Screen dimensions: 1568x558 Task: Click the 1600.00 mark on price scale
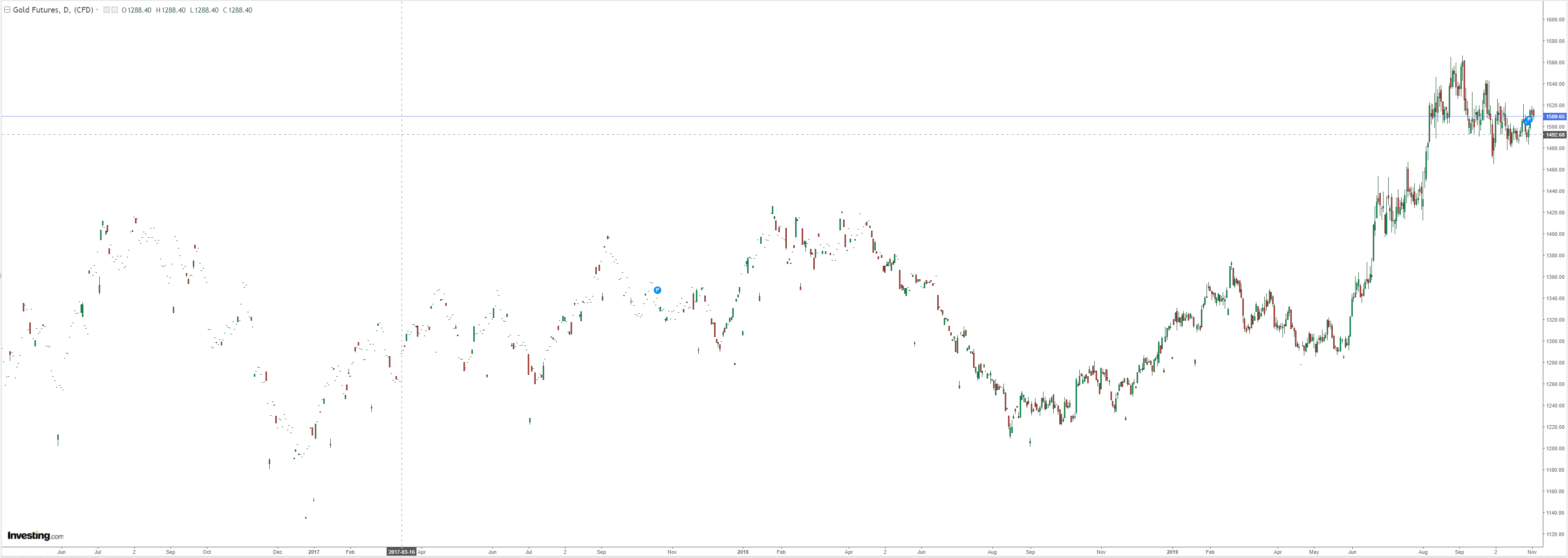(1555, 20)
